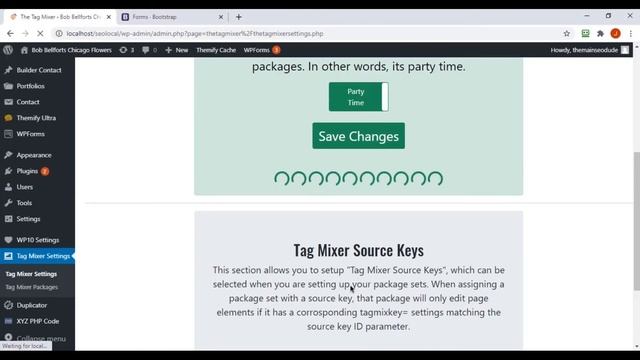This screenshot has height=360, width=640.
Task: Click the WP10 Settings shield icon
Action: 8,240
